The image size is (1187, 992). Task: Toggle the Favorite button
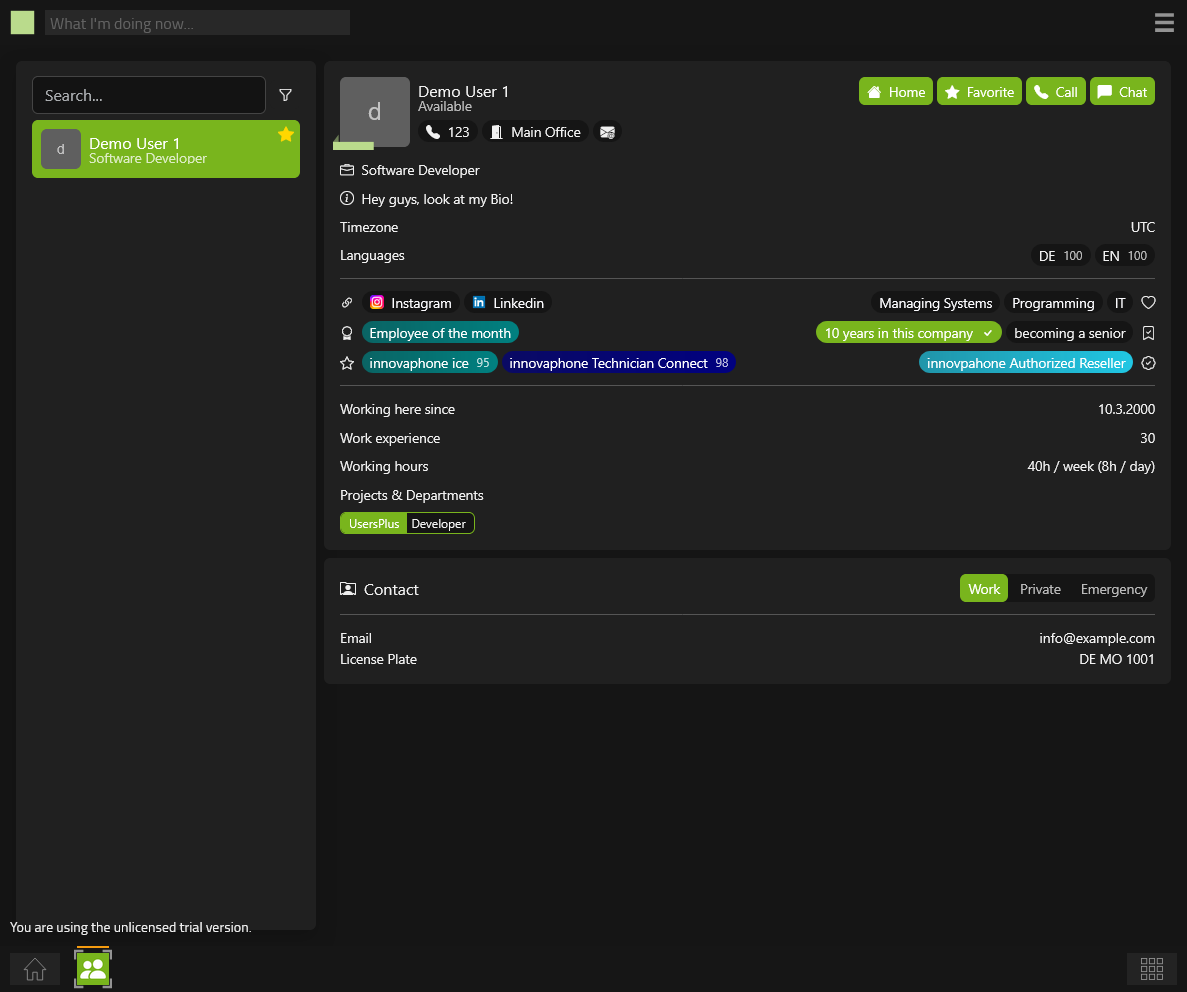979,92
